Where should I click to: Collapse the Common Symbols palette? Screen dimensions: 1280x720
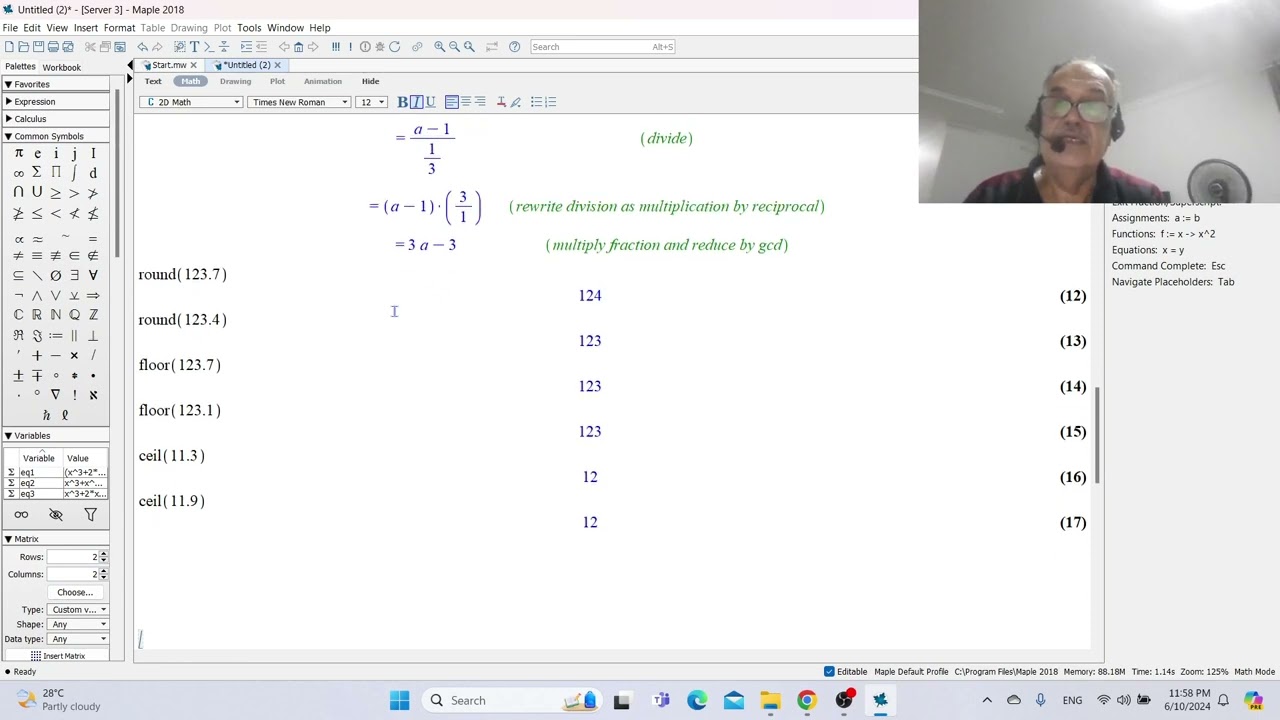(x=8, y=136)
